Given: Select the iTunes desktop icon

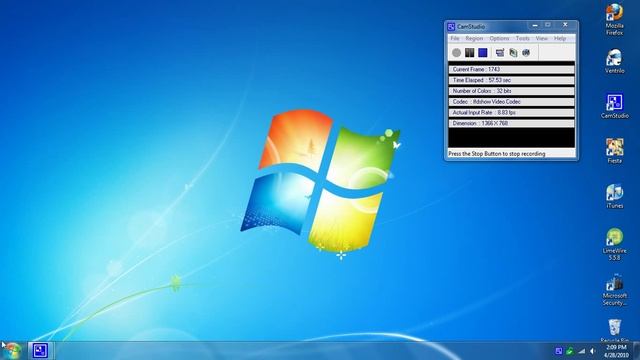Looking at the screenshot, I should [614, 196].
